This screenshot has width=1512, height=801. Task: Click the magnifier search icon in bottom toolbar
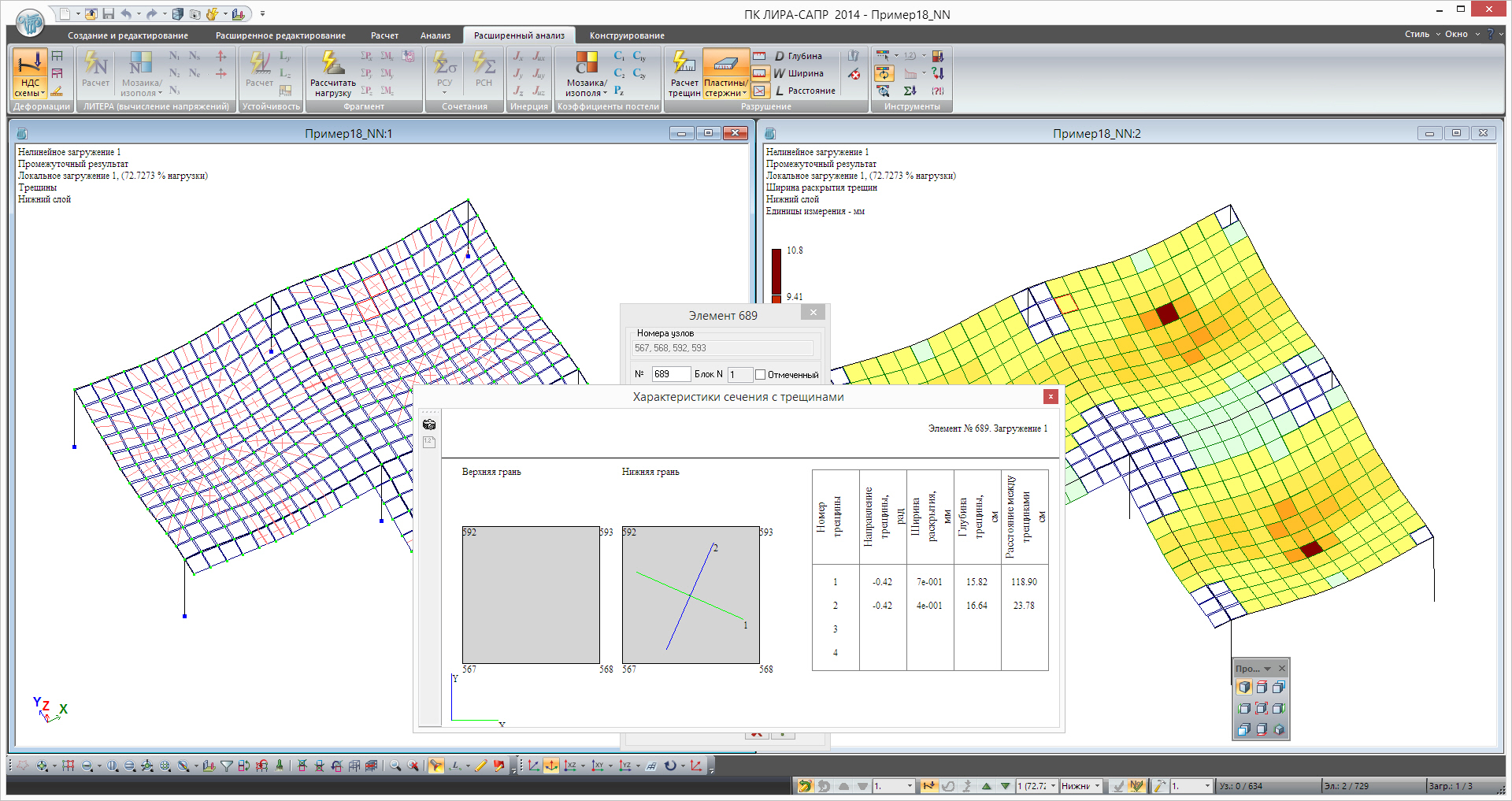pos(395,766)
